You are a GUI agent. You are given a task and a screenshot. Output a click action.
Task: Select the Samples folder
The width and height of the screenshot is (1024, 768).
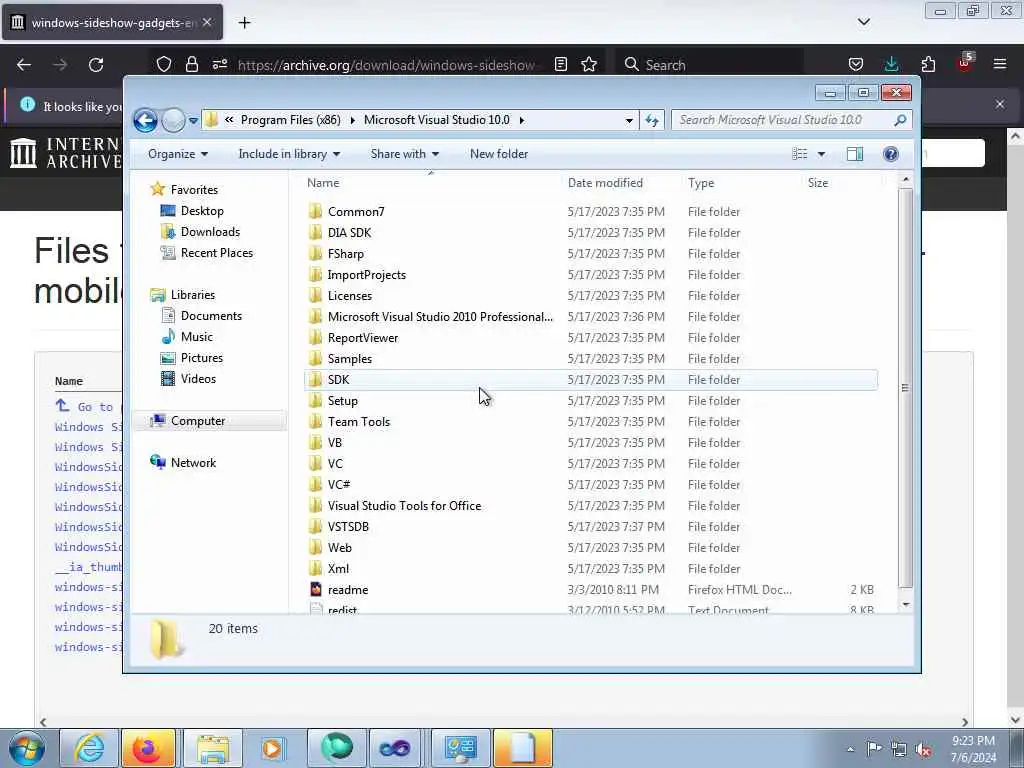click(349, 359)
